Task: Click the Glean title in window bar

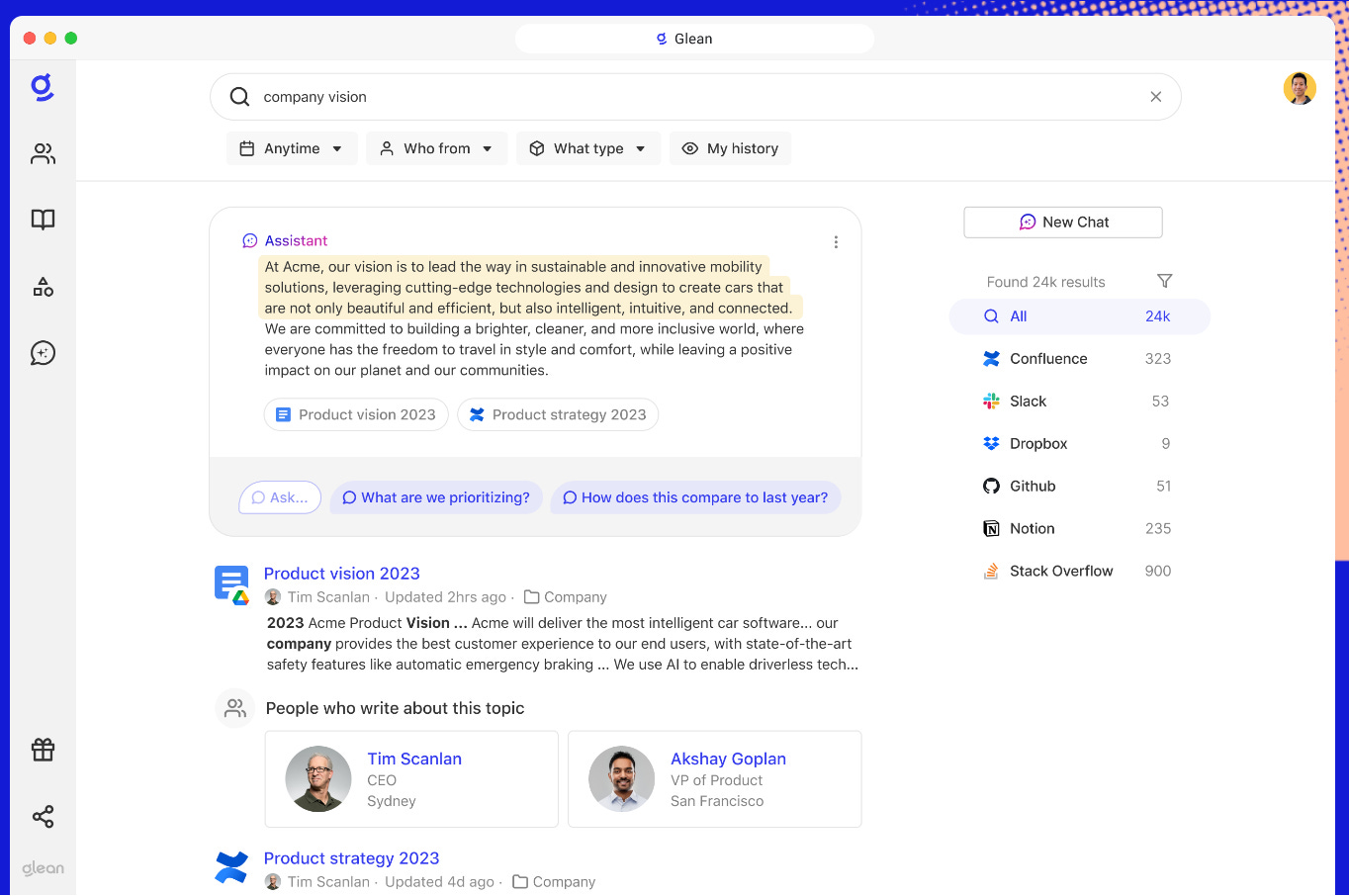Action: tap(693, 39)
